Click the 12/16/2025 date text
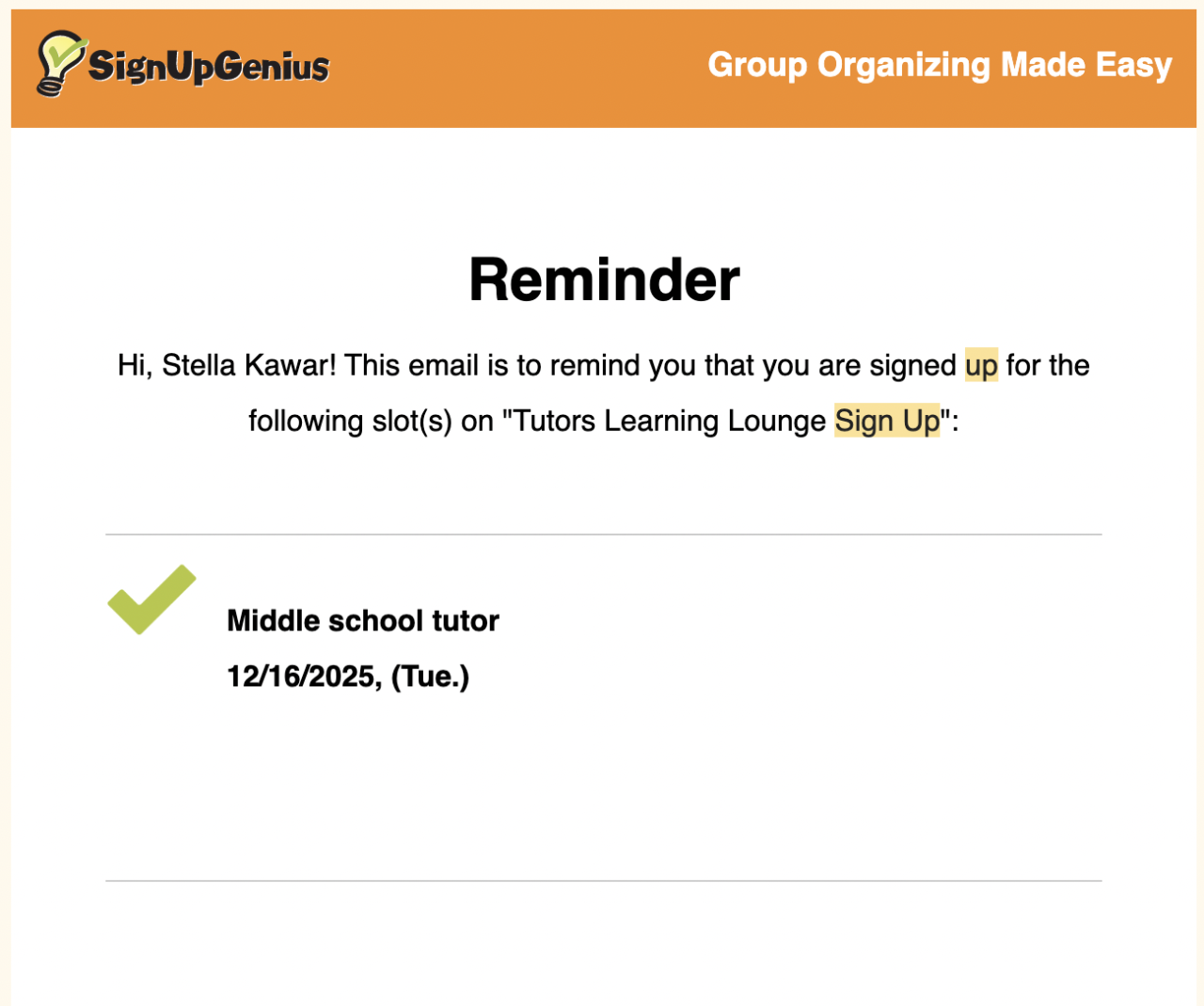1204x1006 pixels. click(304, 677)
